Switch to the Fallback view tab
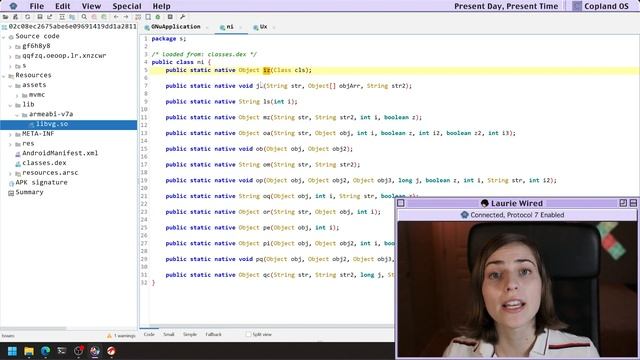Viewport: 640px width, 360px height. point(213,334)
